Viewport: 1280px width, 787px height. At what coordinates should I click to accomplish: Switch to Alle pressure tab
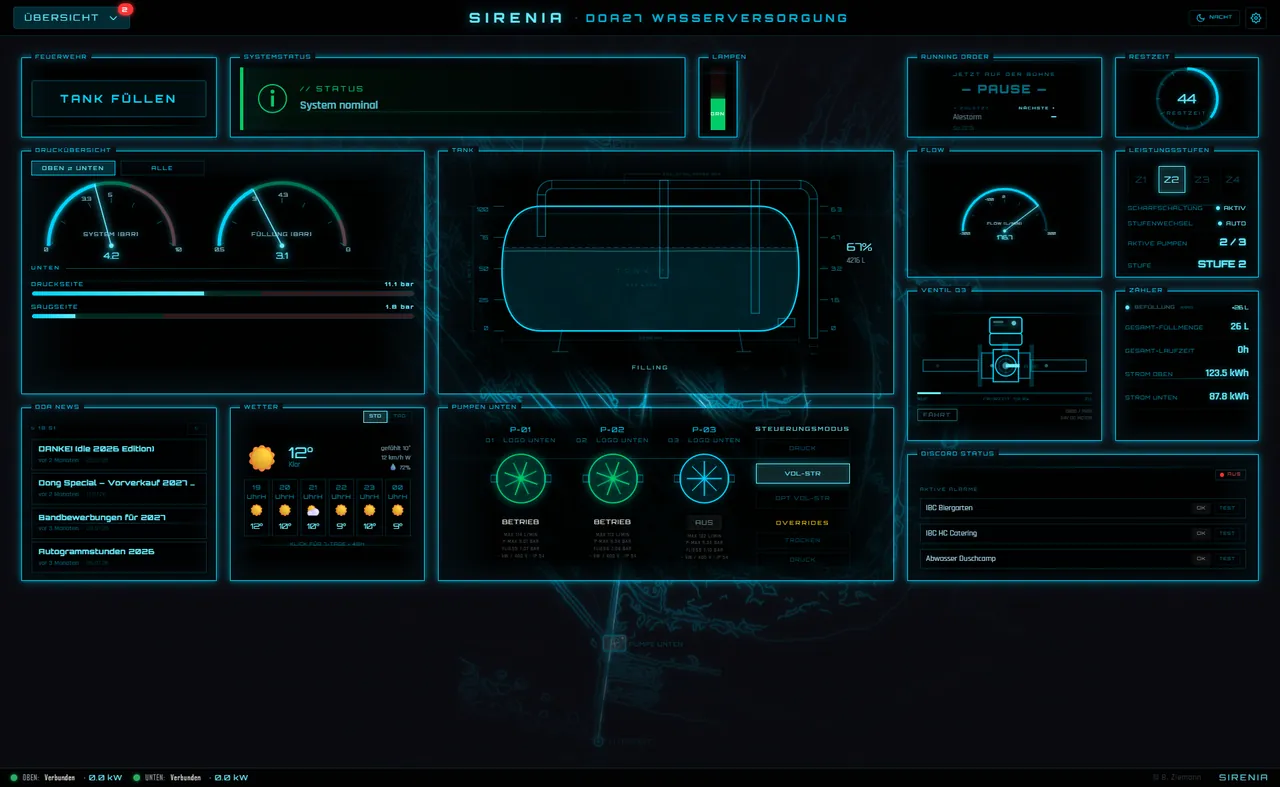pyautogui.click(x=162, y=168)
